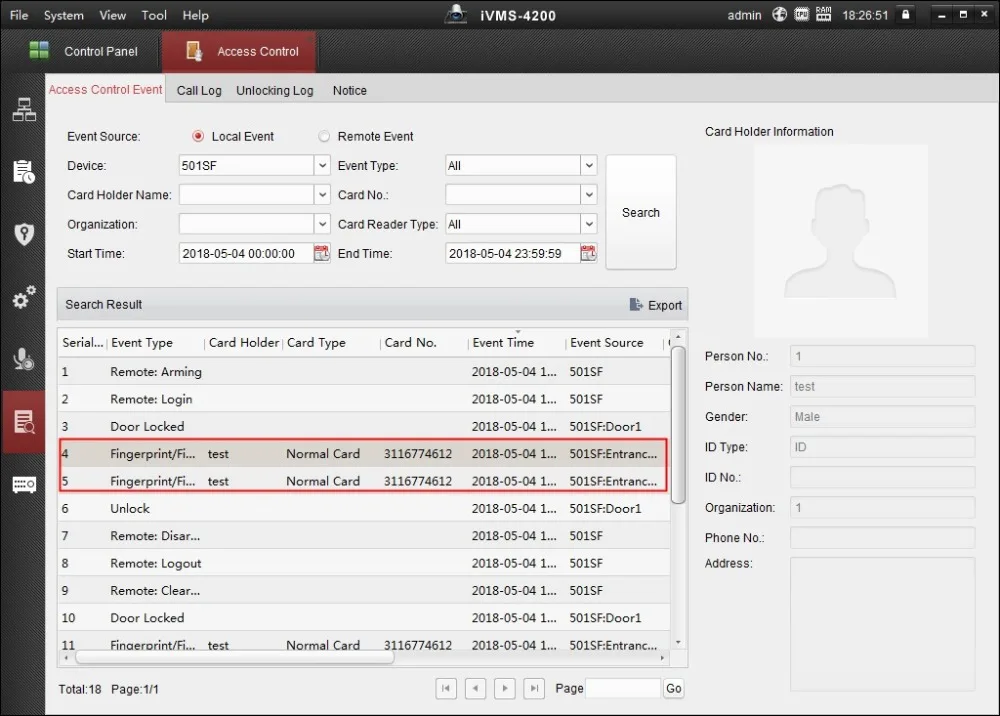Click the Access Control door icon
The height and width of the screenshot is (716, 1000).
coord(194,51)
